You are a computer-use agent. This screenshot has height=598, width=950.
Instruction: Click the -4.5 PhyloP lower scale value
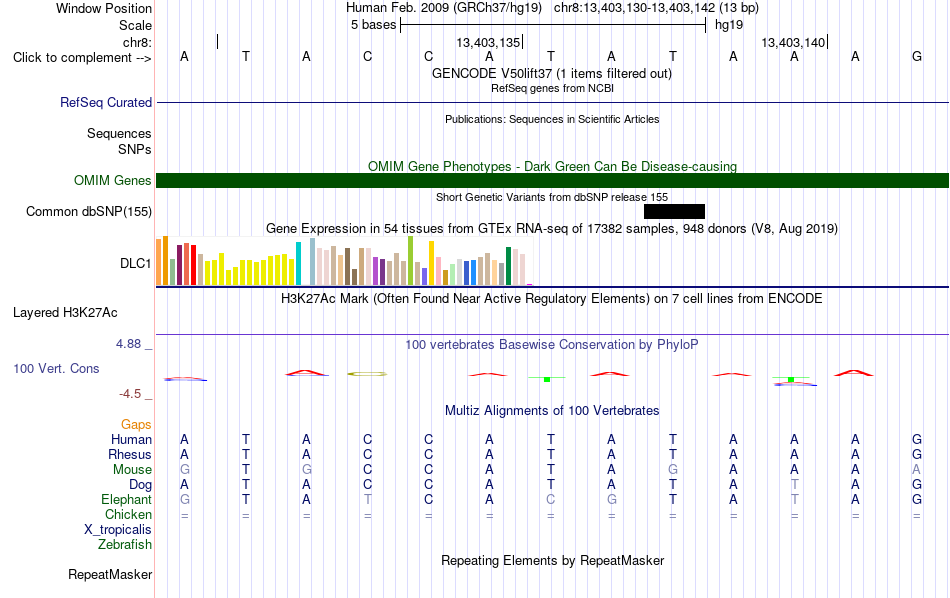point(130,394)
